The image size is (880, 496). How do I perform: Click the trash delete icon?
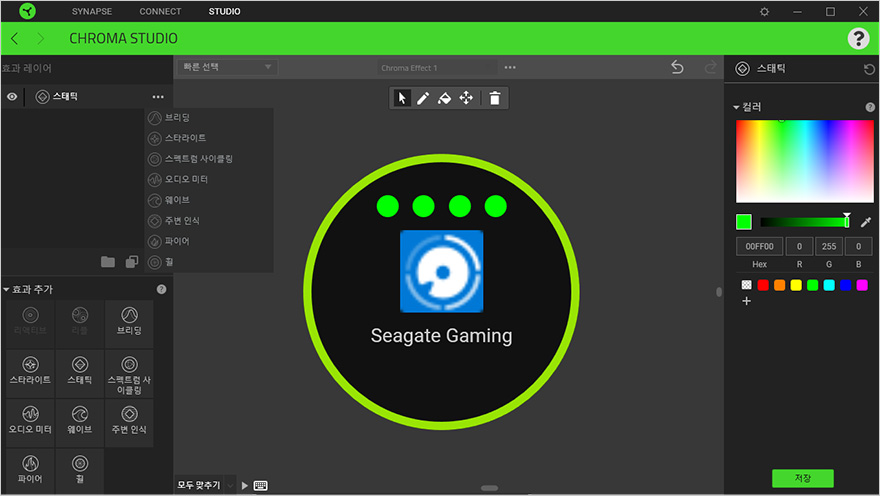(494, 98)
